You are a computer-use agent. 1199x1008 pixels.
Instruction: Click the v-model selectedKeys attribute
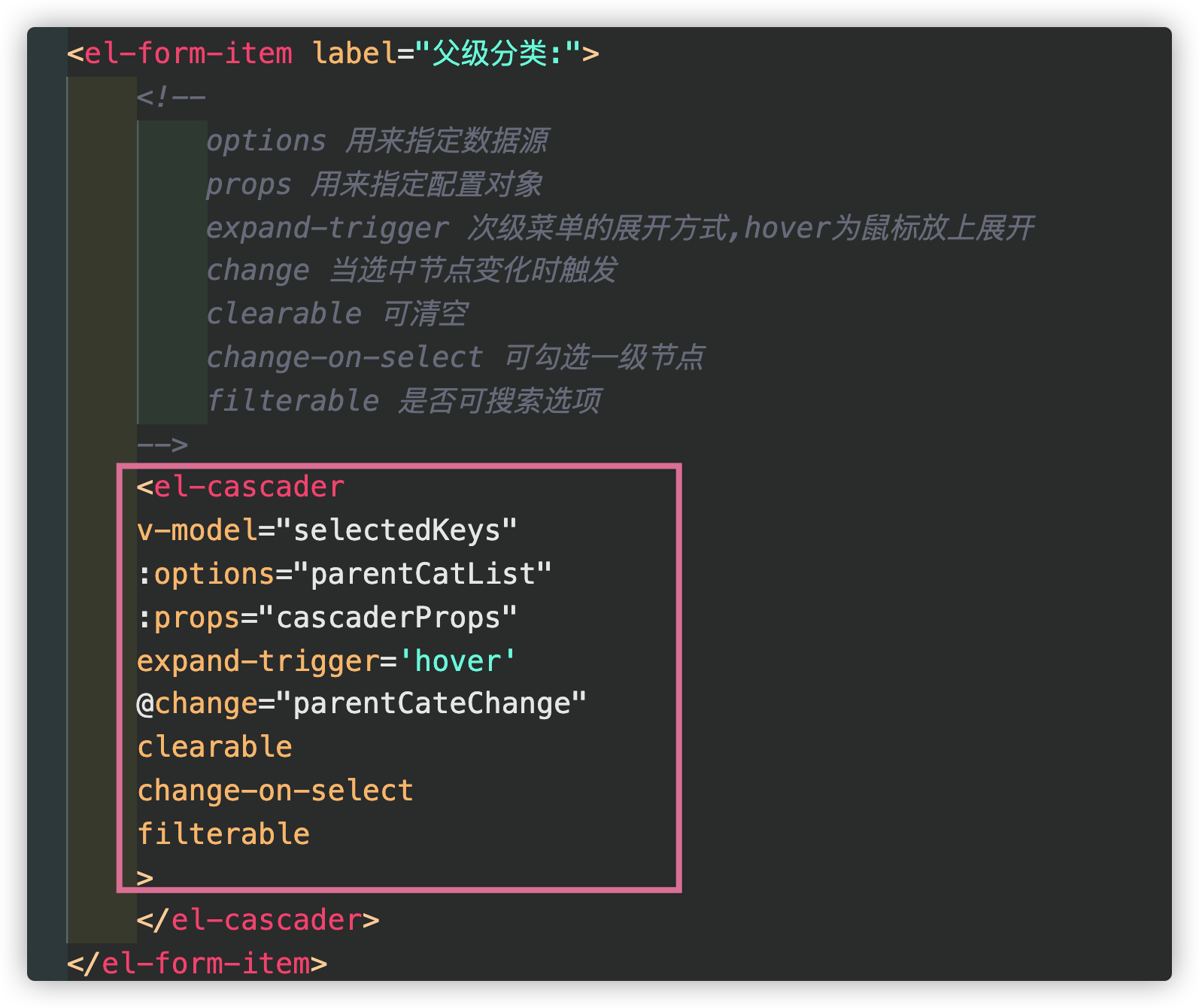[x=326, y=530]
